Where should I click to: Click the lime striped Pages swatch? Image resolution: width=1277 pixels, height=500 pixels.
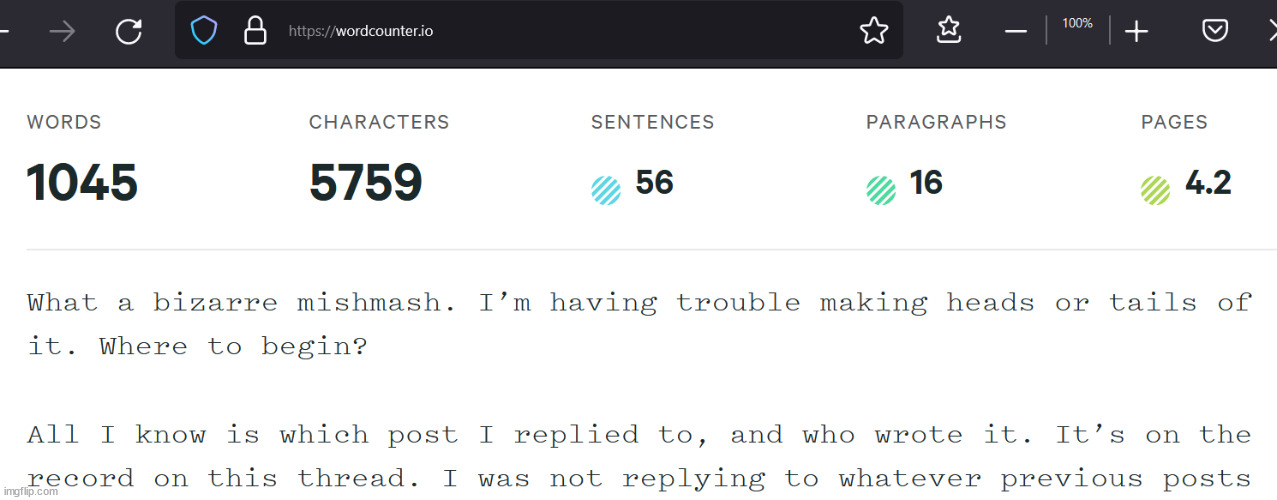pyautogui.click(x=1155, y=190)
